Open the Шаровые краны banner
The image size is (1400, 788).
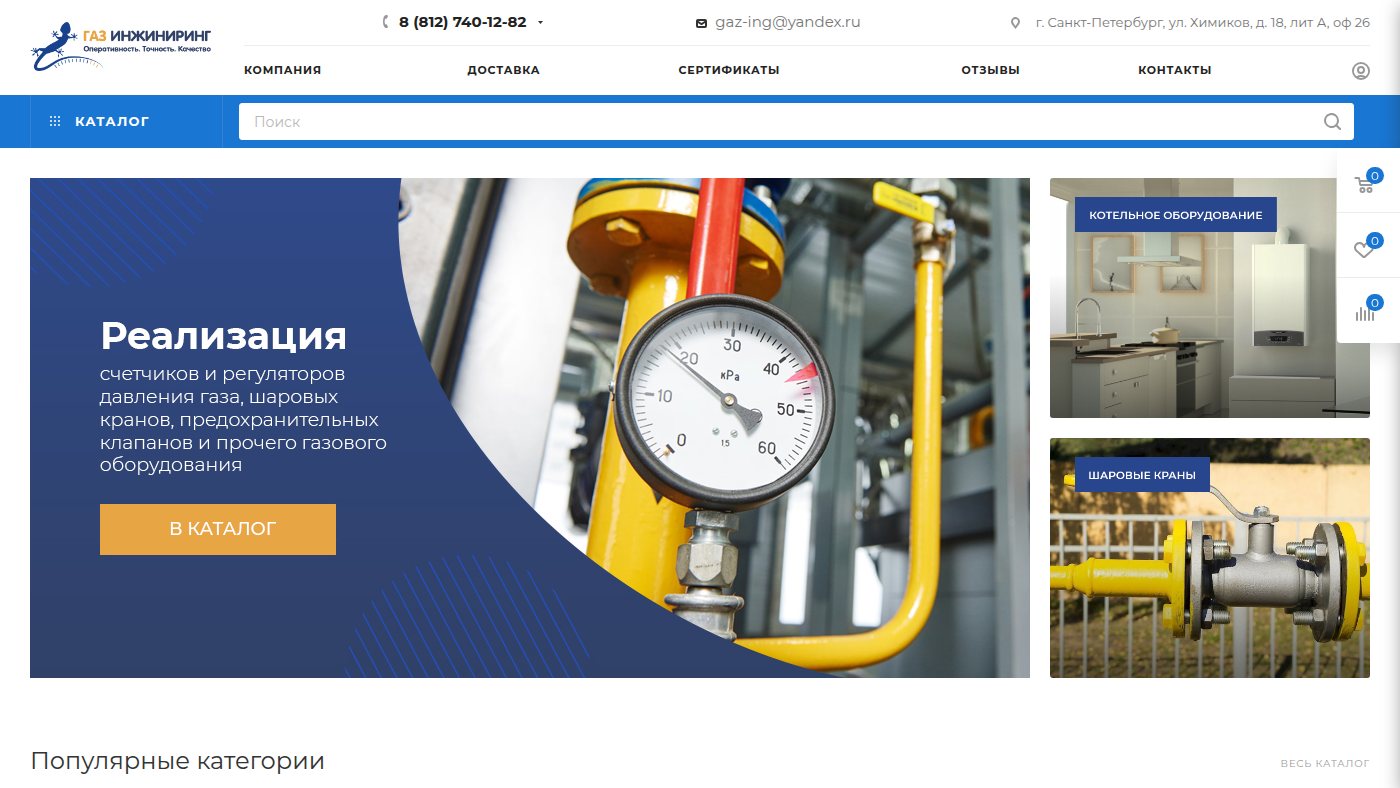pyautogui.click(x=1210, y=558)
